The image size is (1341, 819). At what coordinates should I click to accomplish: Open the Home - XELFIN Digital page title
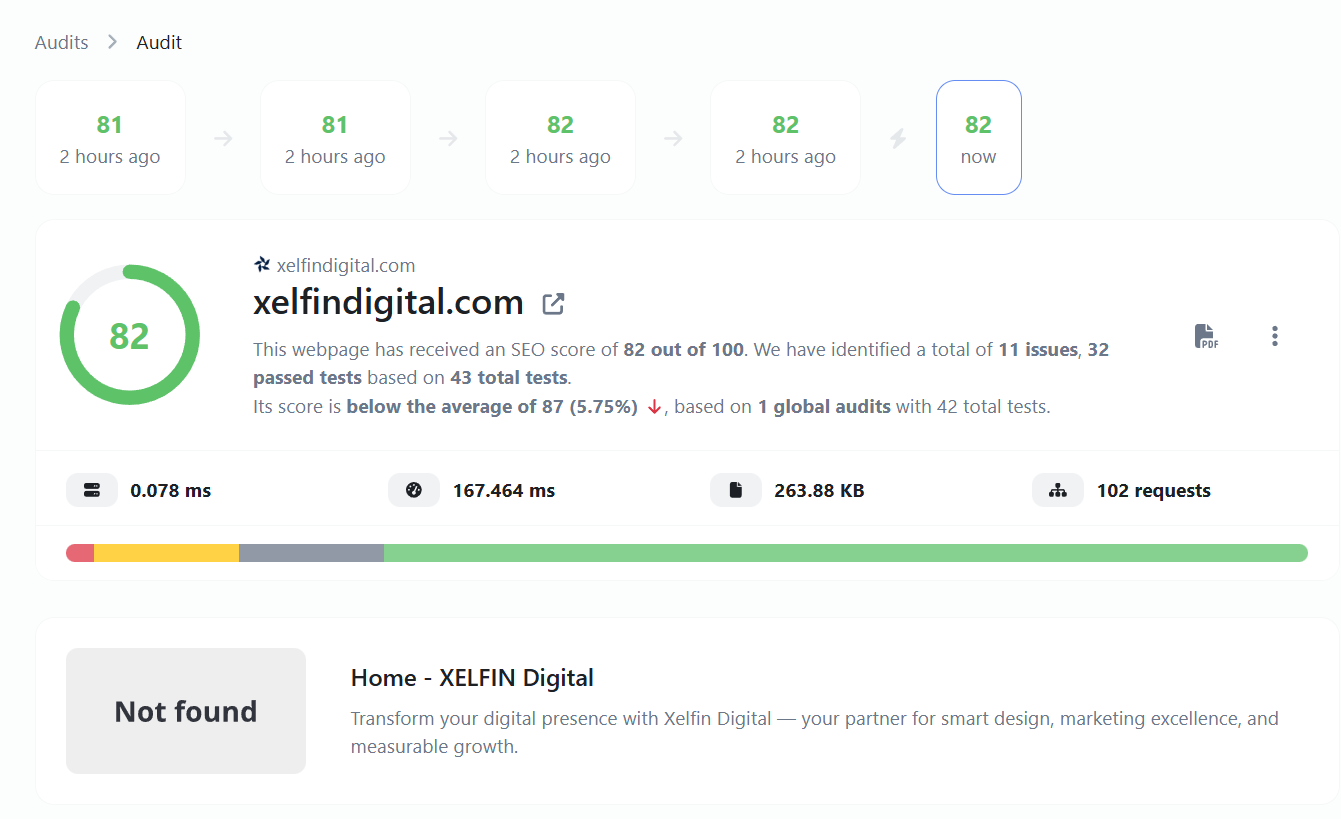coord(472,677)
